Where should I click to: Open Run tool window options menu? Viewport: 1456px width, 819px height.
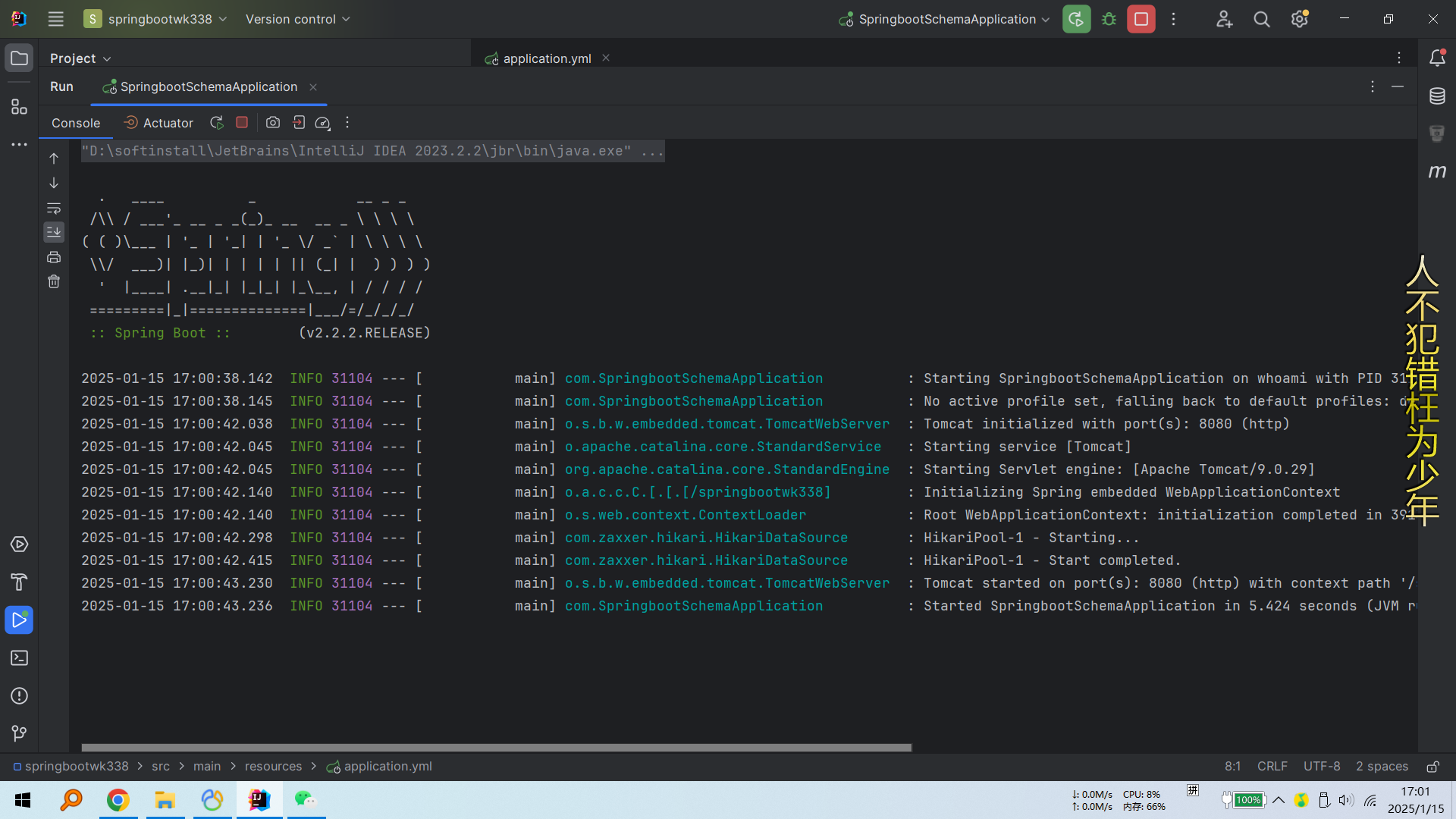(x=1373, y=86)
